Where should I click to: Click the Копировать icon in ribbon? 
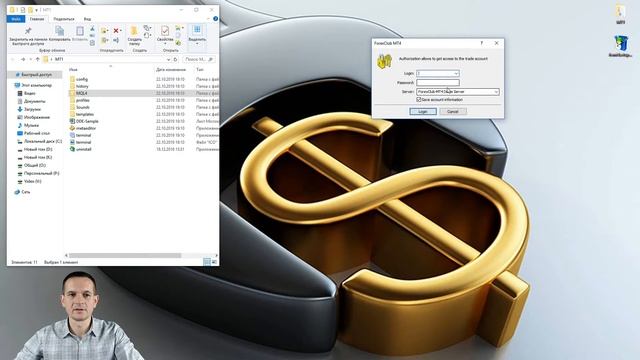coord(60,31)
